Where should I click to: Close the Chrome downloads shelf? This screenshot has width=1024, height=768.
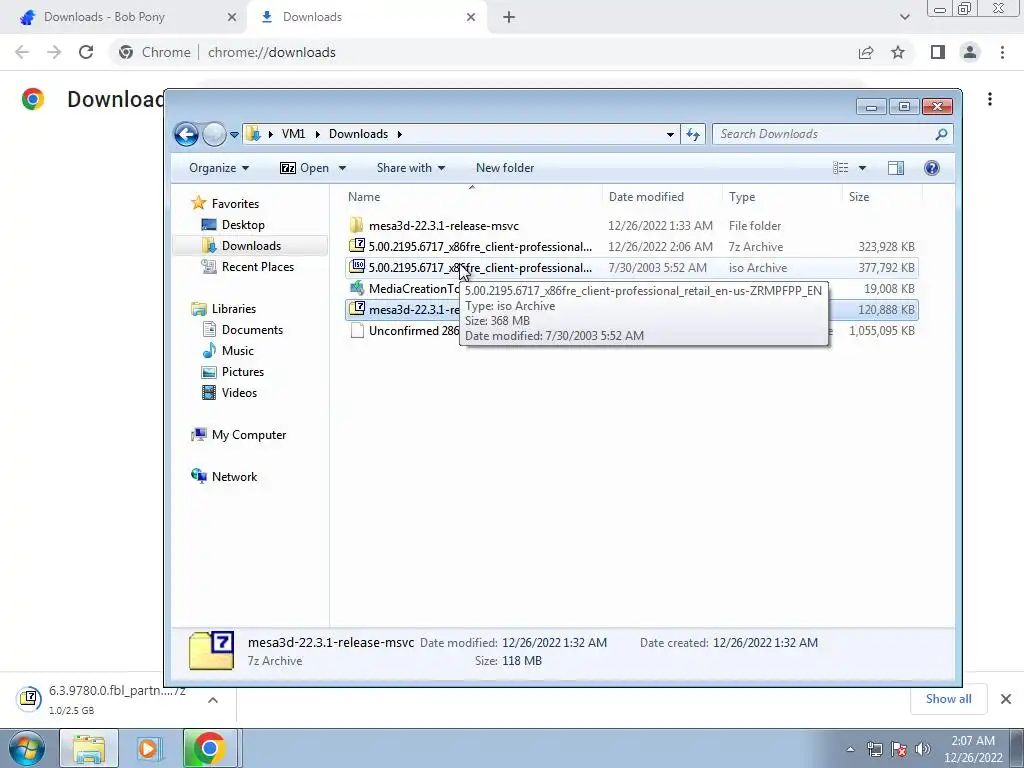1006,699
